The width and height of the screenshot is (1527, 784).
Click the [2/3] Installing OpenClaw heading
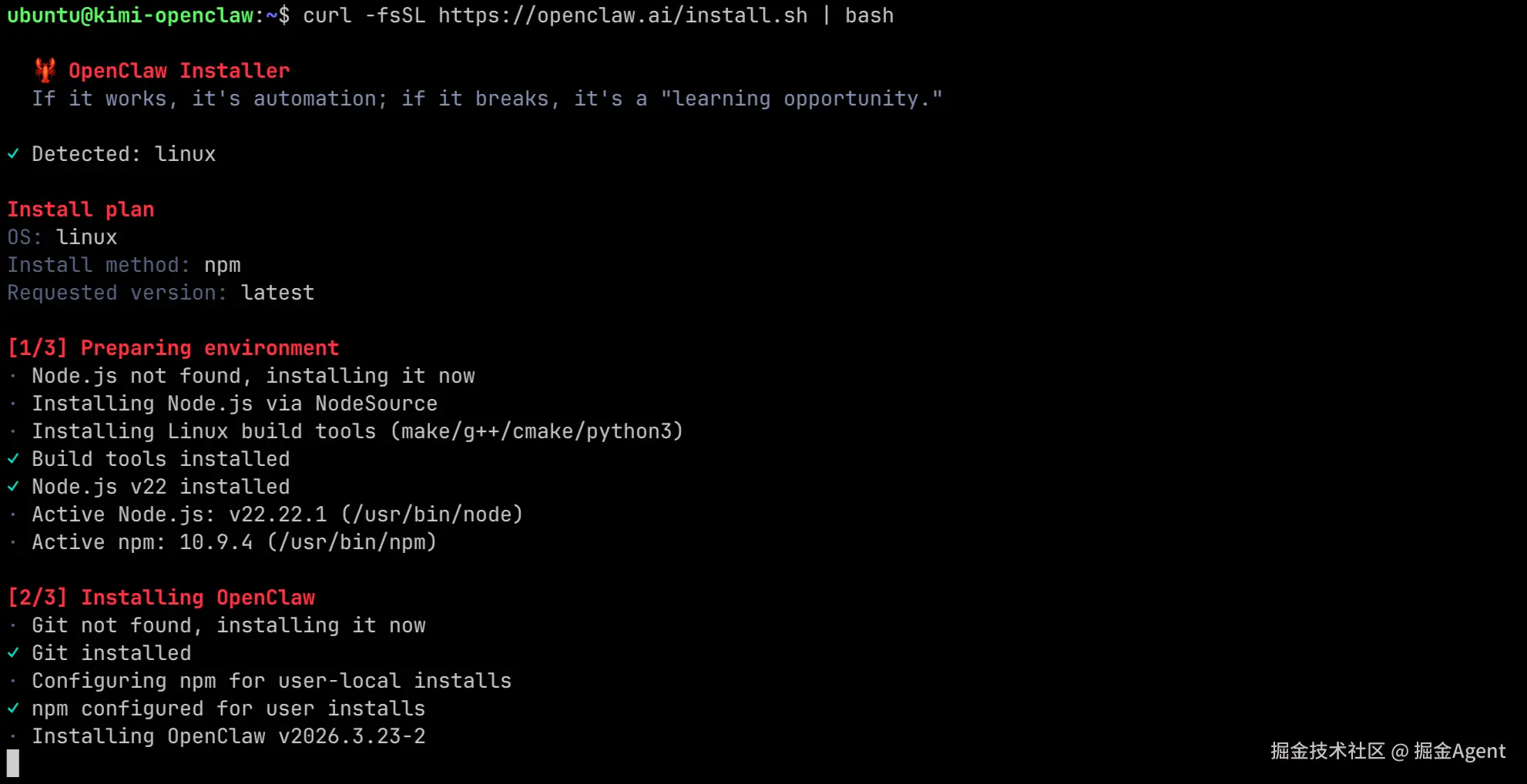162,598
